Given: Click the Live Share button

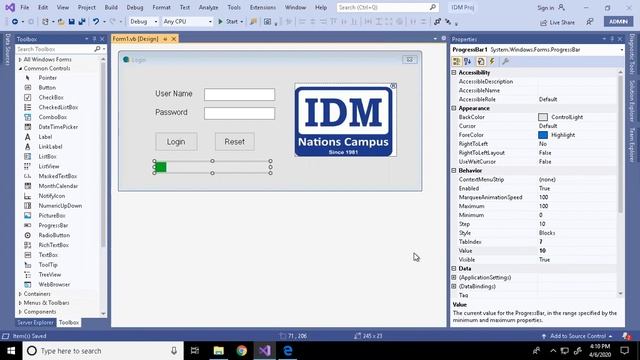Looking at the screenshot, I should click(557, 22).
